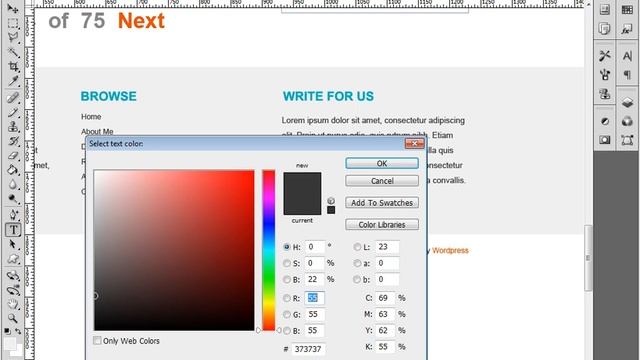Image resolution: width=640 pixels, height=360 pixels.
Task: Open the Paths panel icon
Action: pos(627,140)
